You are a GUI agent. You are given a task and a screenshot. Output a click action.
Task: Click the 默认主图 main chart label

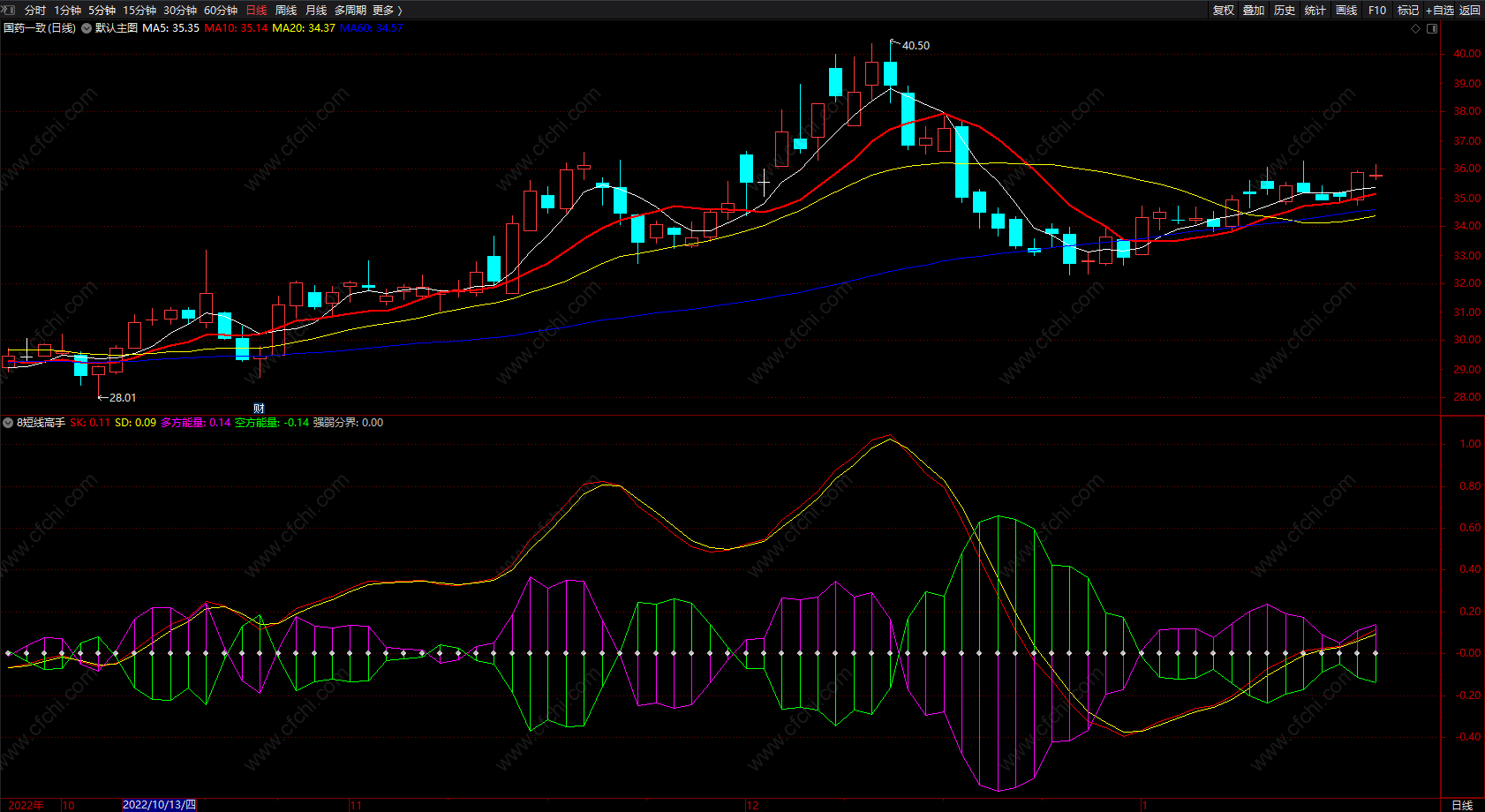pos(117,28)
